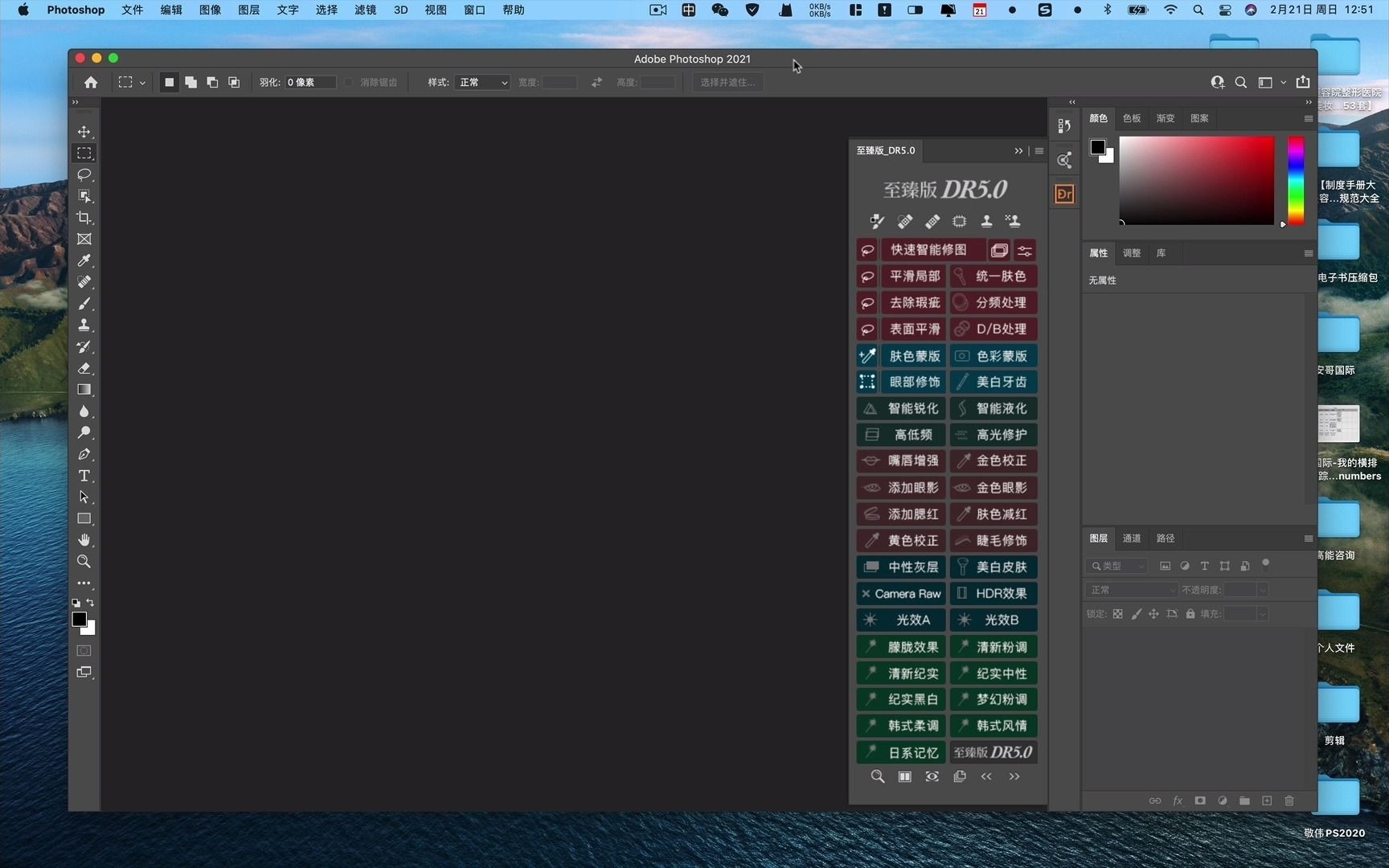Screen dimensions: 1389x868
Task: Click create new layer icon
Action: (1267, 800)
